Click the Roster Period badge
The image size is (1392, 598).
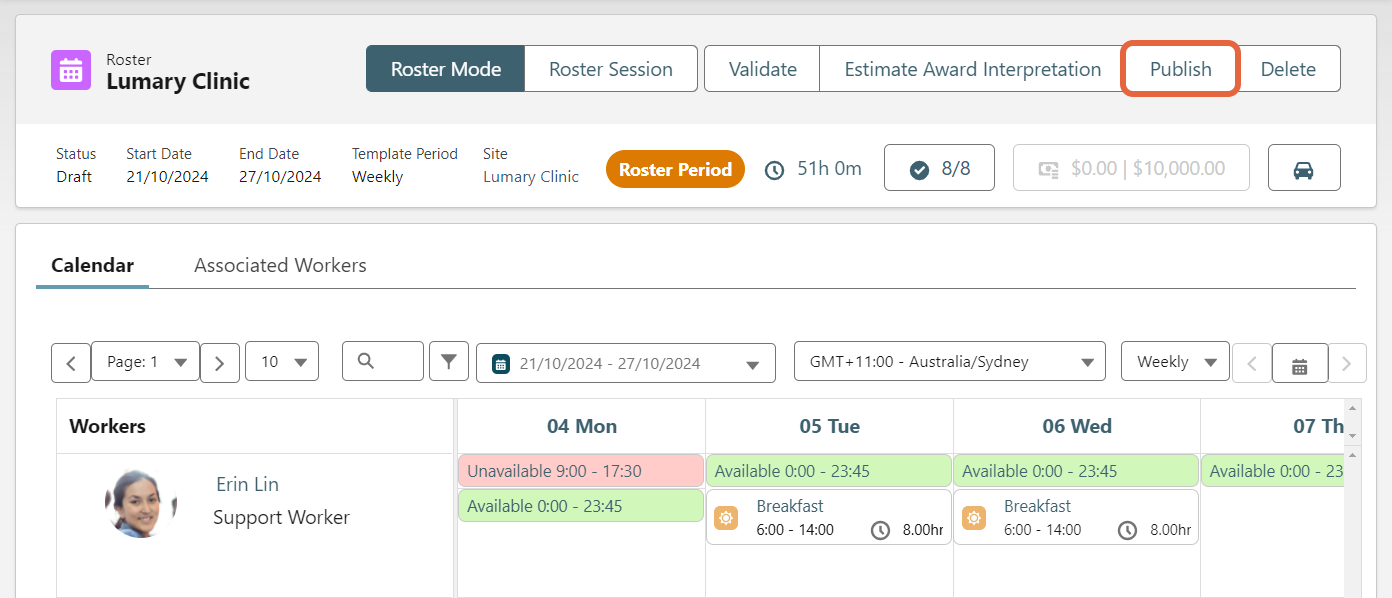(x=675, y=168)
